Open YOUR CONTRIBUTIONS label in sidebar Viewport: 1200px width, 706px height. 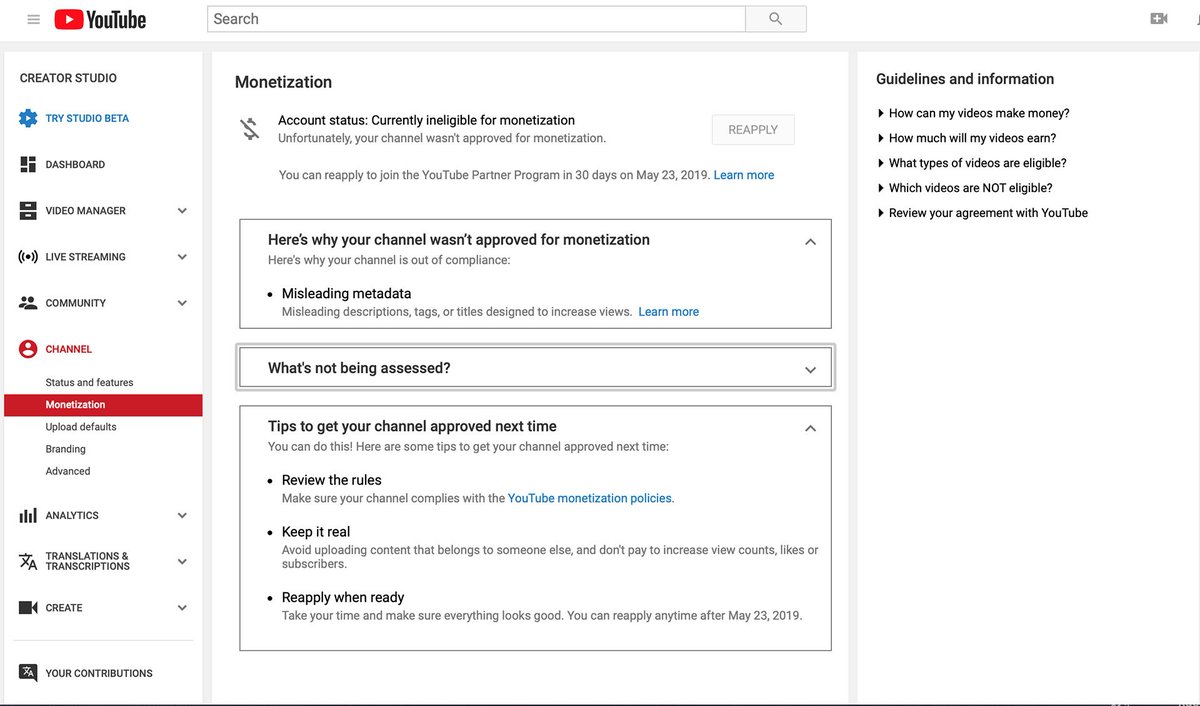click(99, 674)
